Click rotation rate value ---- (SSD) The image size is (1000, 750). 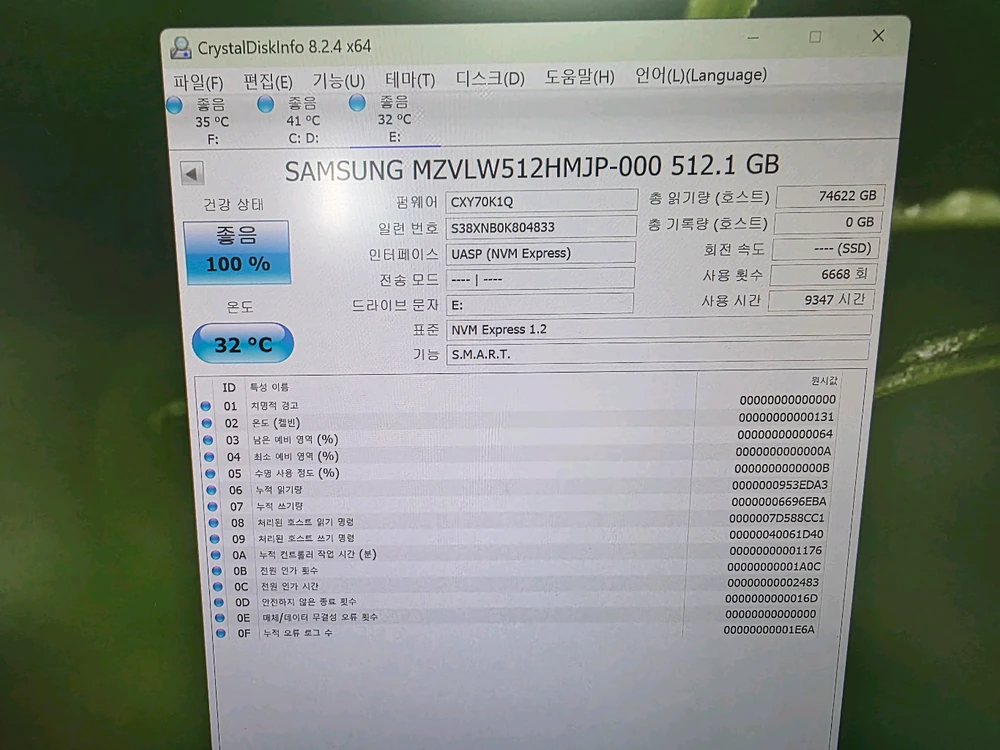[825, 248]
